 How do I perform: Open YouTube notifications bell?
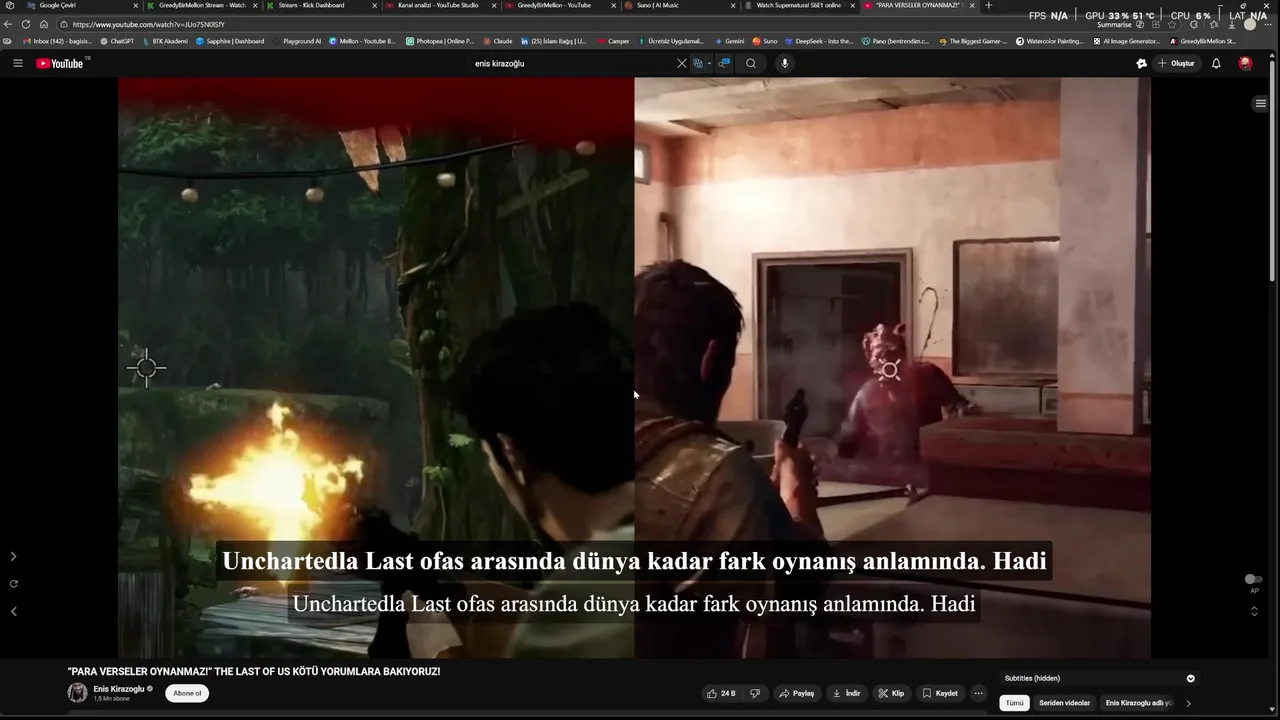point(1216,63)
